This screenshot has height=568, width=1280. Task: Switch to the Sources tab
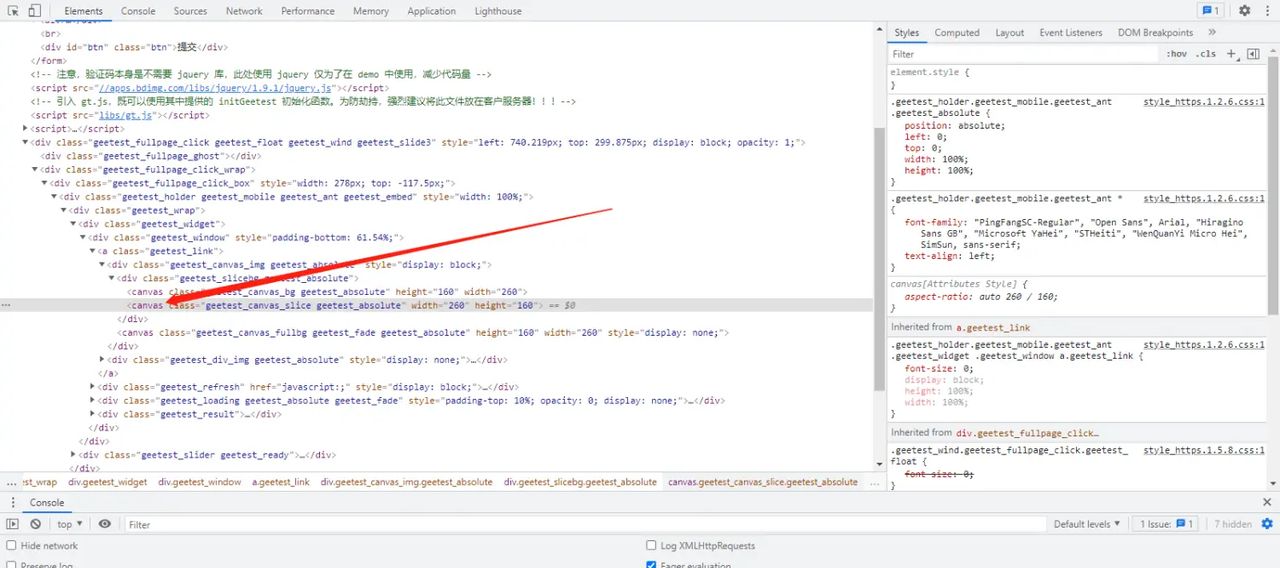tap(190, 11)
